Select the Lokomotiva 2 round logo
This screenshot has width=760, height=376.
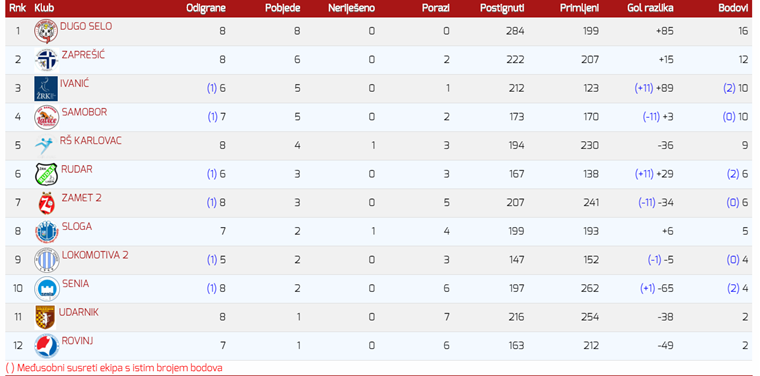(x=47, y=260)
